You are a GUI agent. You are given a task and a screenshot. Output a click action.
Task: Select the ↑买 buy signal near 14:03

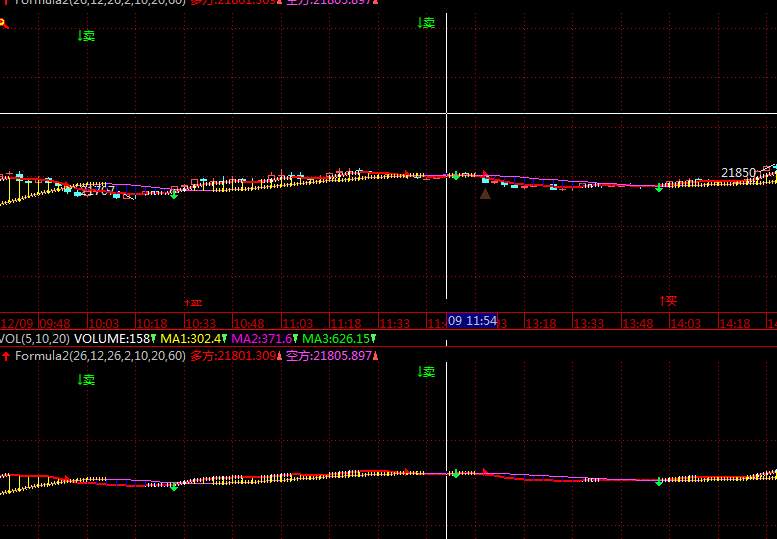(668, 301)
